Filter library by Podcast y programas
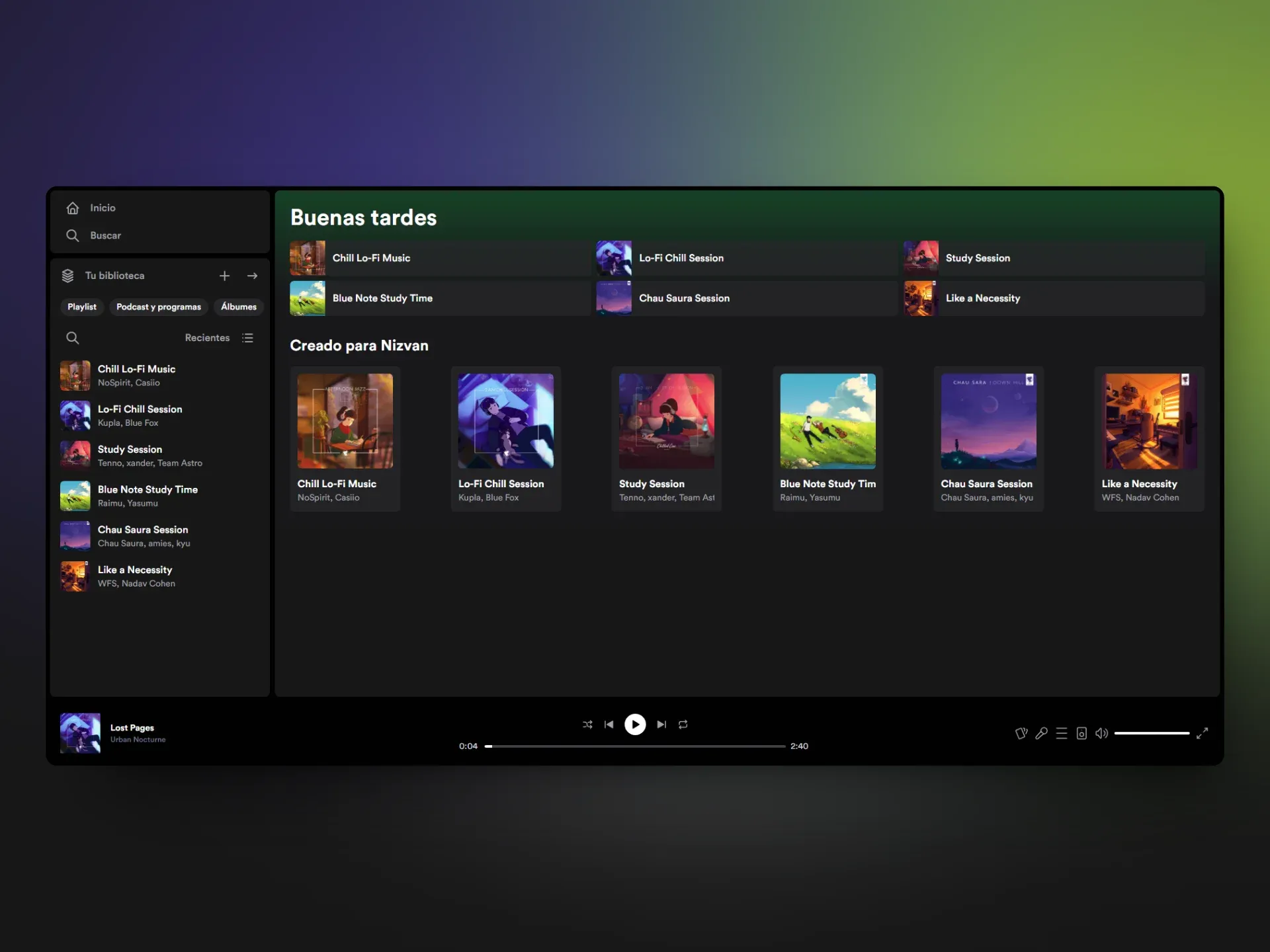The image size is (1270, 952). [x=159, y=307]
